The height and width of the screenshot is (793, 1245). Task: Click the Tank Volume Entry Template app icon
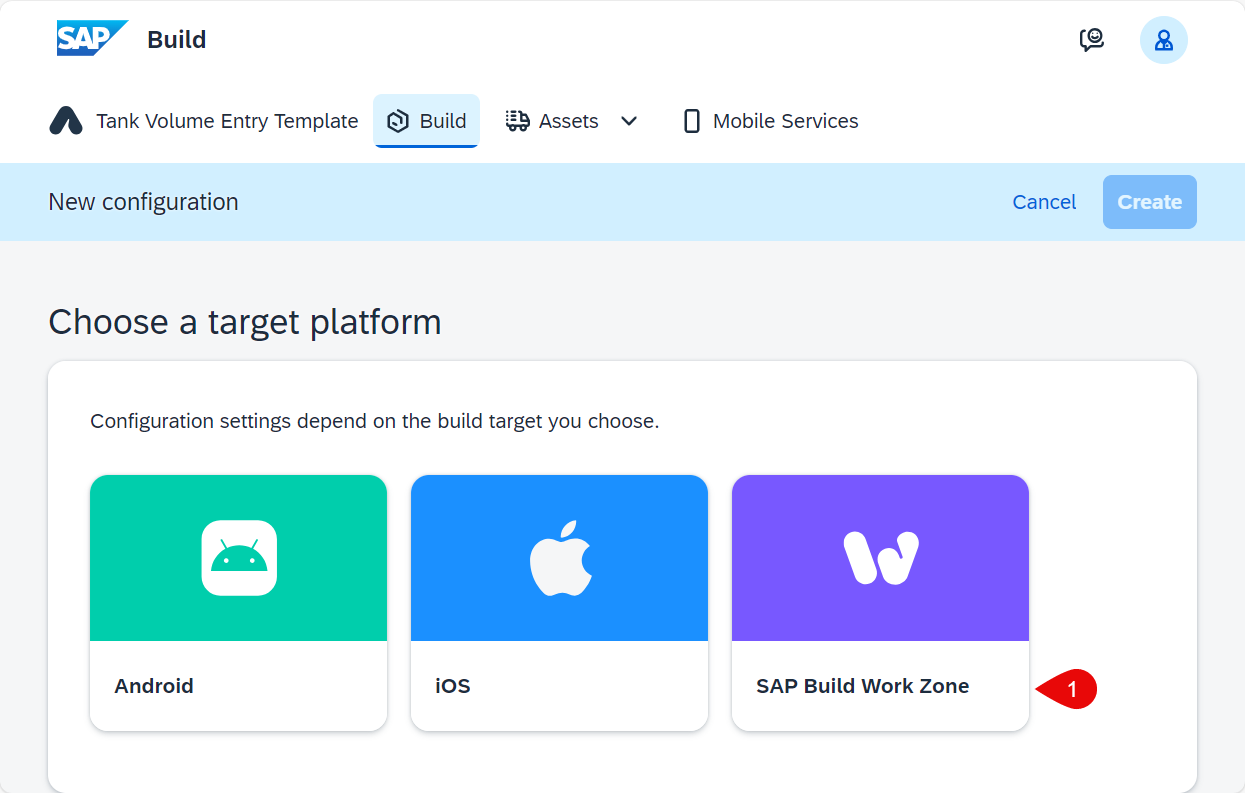(66, 121)
